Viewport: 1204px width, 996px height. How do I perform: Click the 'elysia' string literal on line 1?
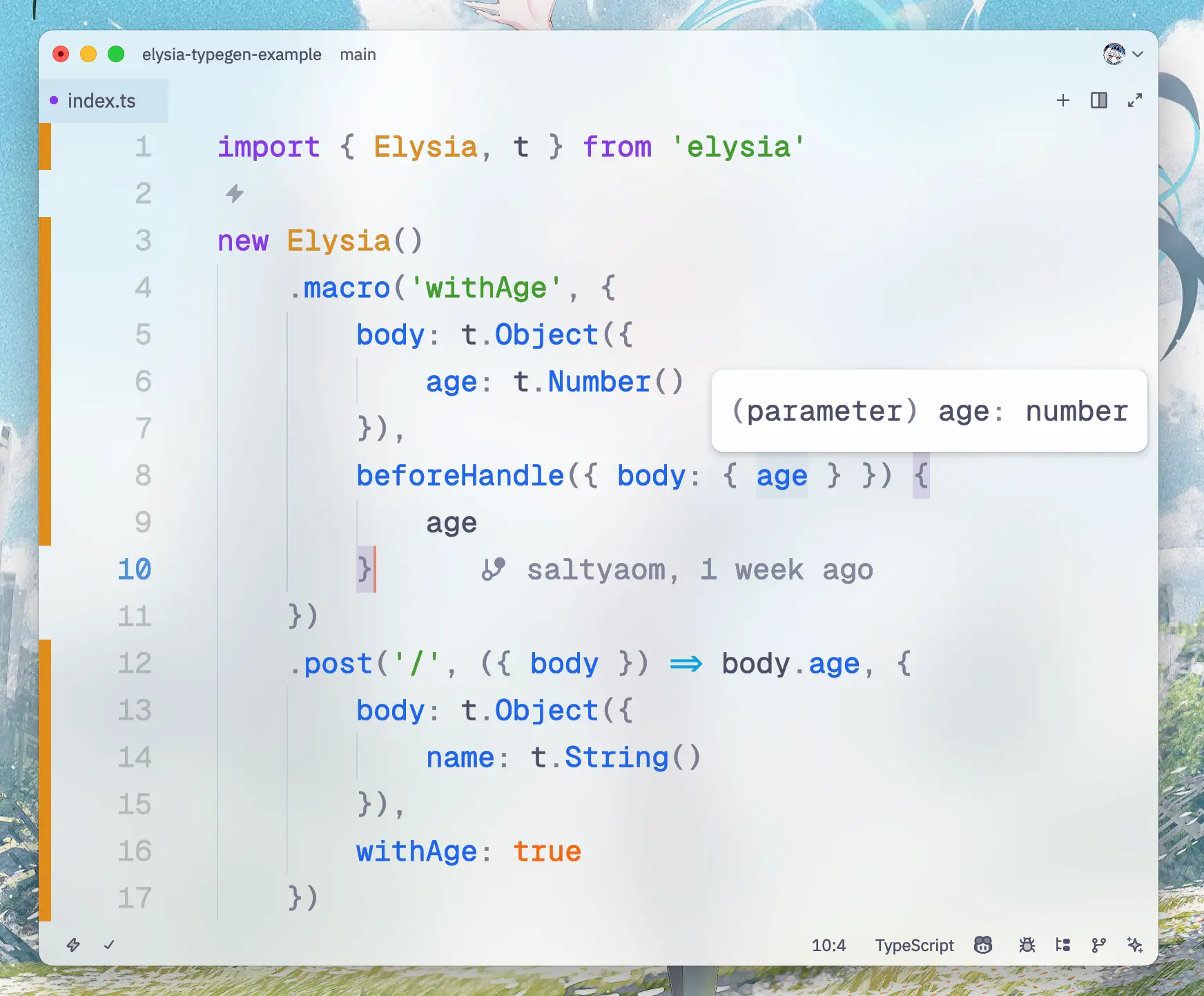[x=739, y=147]
